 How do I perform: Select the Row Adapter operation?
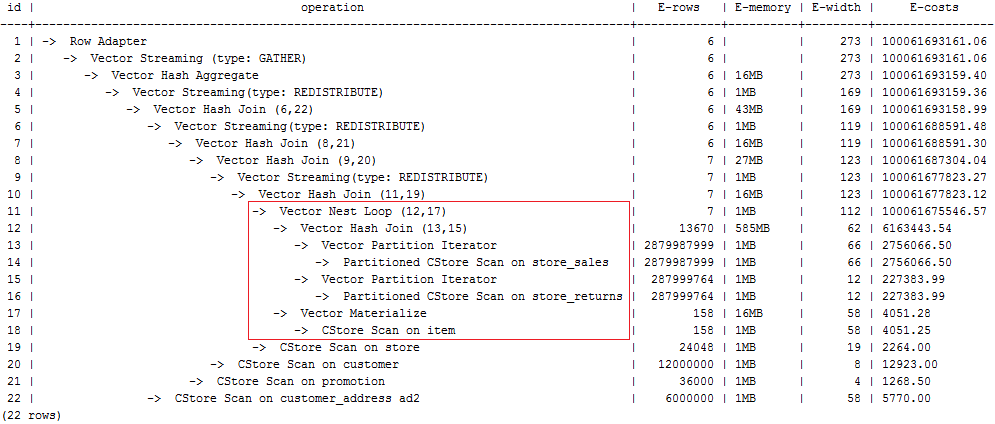tap(107, 42)
